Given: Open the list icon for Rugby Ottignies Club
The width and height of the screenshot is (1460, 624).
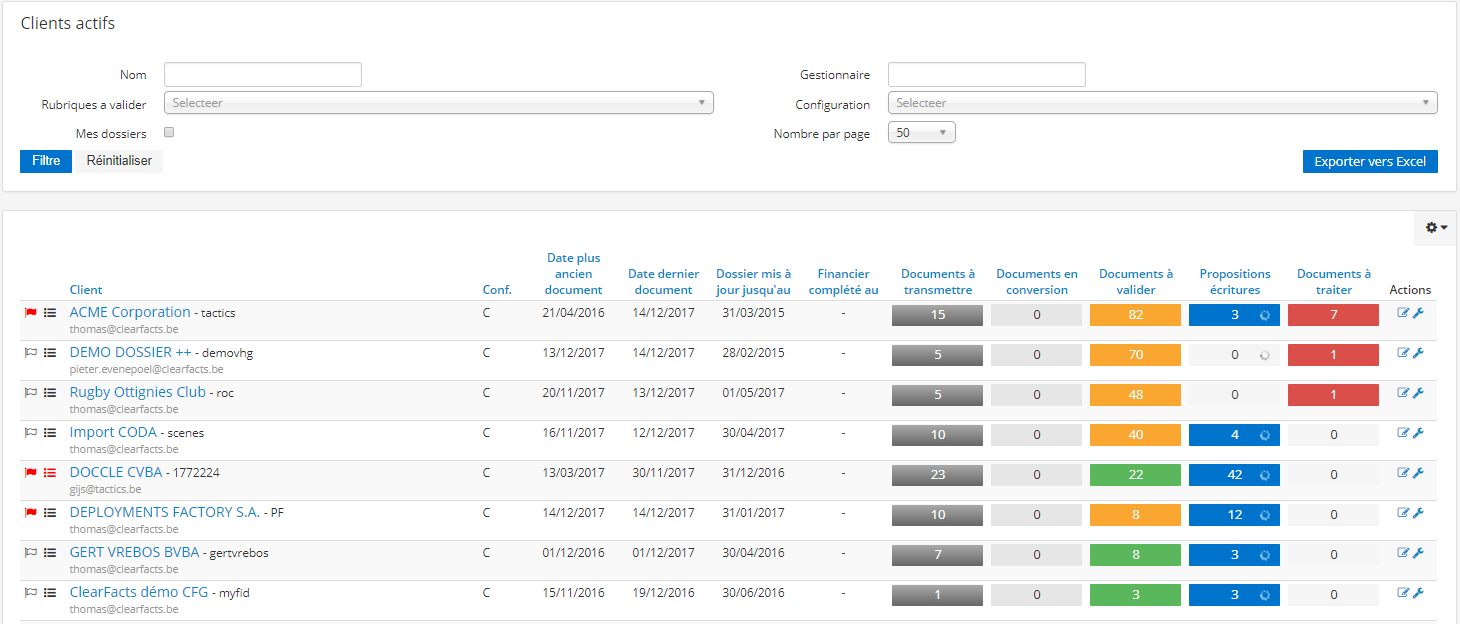Looking at the screenshot, I should [50, 393].
